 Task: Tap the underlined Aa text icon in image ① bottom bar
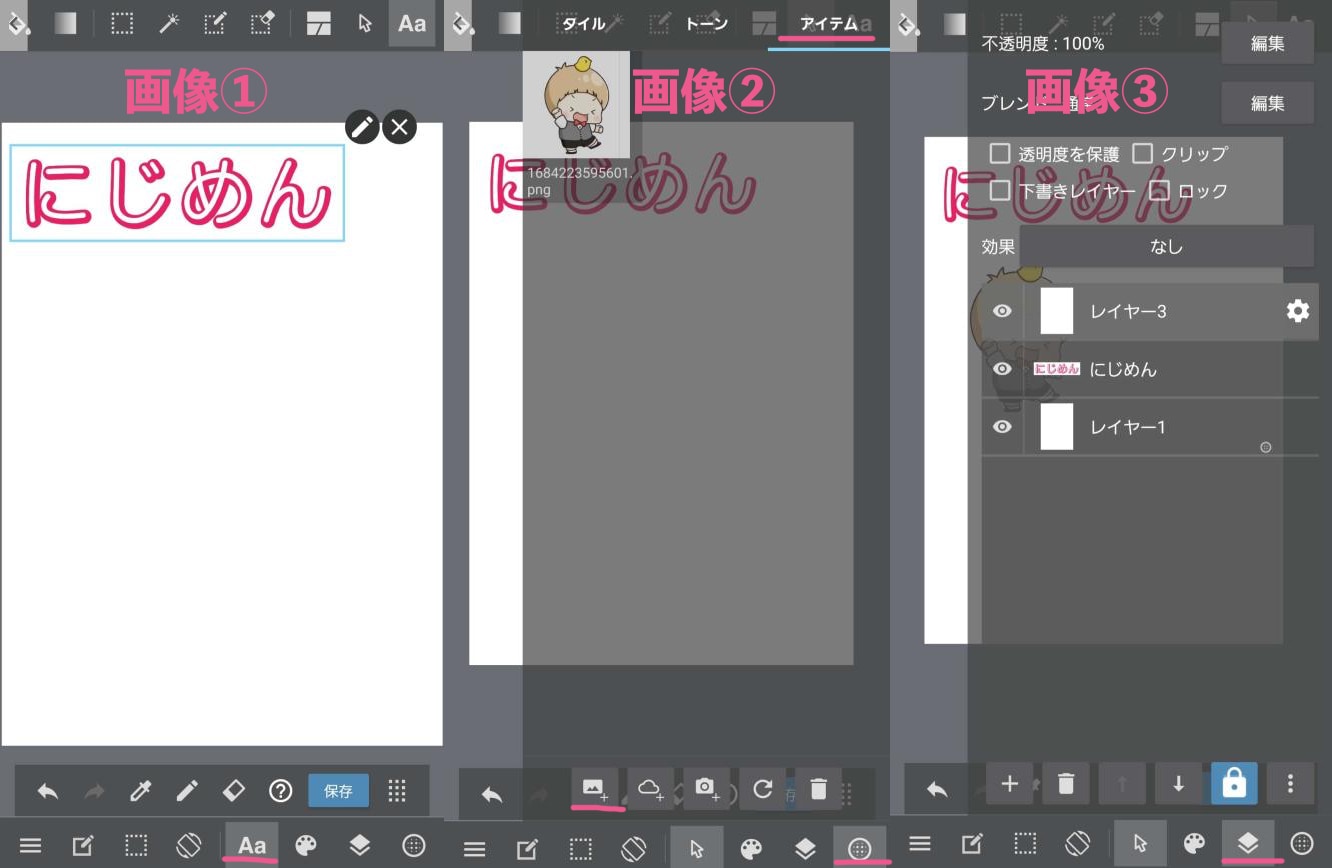coord(252,845)
